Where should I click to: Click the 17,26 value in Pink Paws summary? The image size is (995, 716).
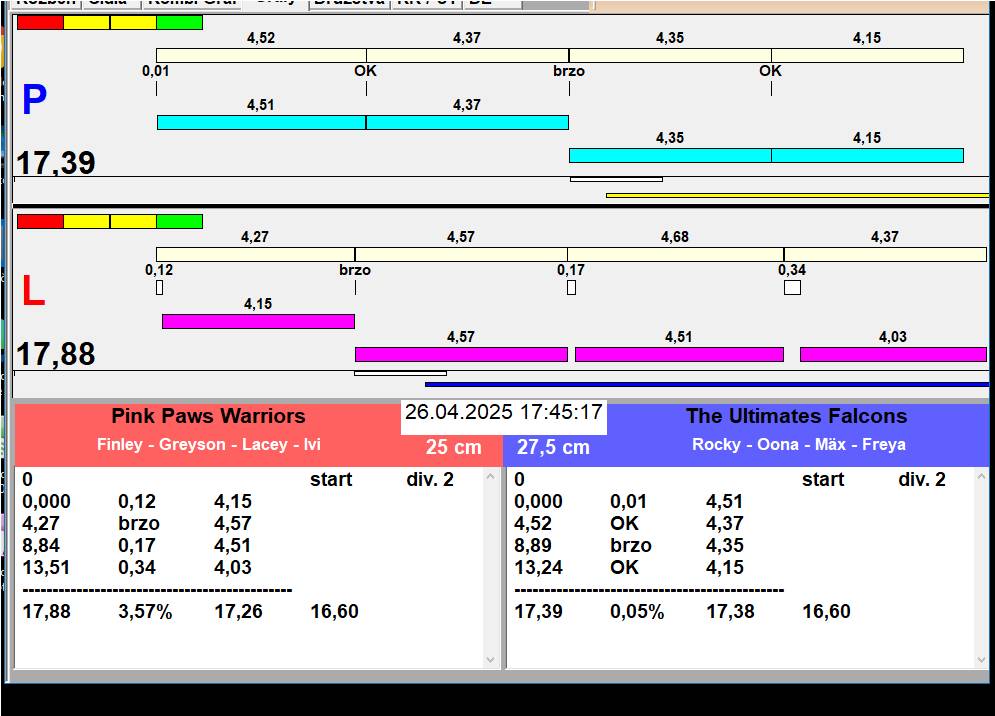coord(238,611)
